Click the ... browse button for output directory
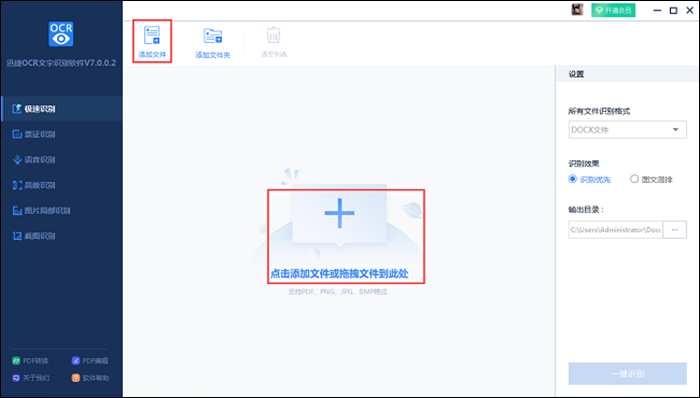Viewport: 700px width, 398px height. [x=675, y=230]
